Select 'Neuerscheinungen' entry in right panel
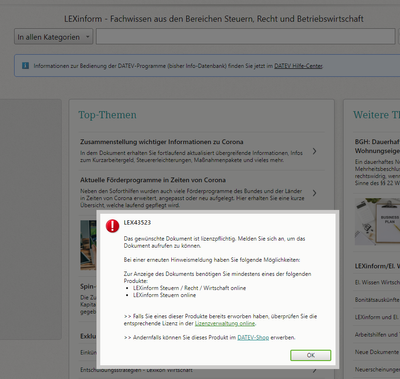Screen dimensions: 400x379 (377, 369)
